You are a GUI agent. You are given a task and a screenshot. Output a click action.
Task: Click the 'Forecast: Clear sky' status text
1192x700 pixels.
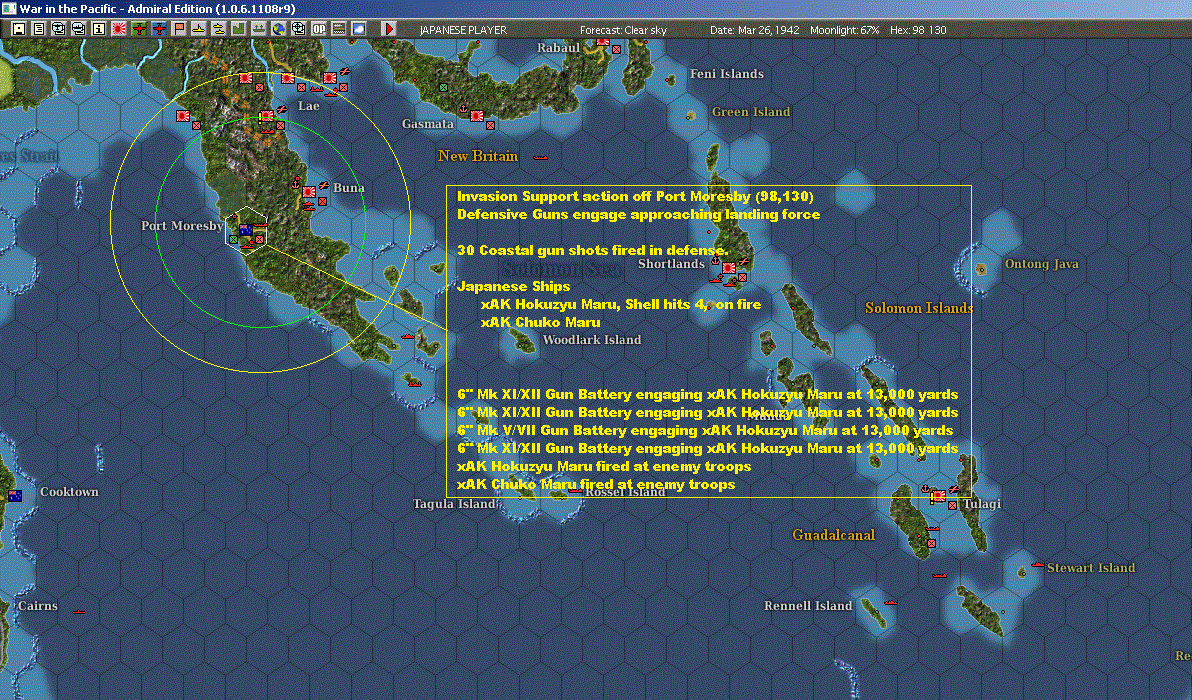pyautogui.click(x=623, y=30)
